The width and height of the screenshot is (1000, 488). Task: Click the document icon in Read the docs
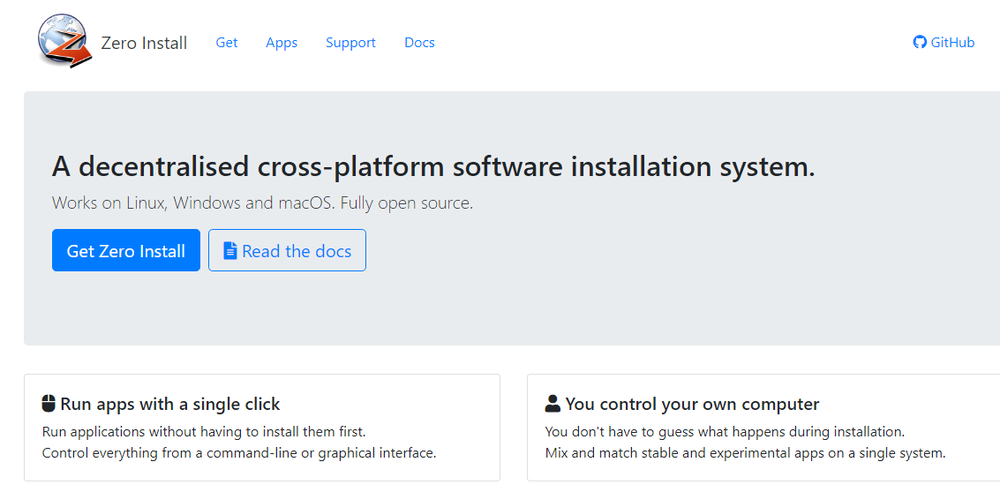pos(230,251)
